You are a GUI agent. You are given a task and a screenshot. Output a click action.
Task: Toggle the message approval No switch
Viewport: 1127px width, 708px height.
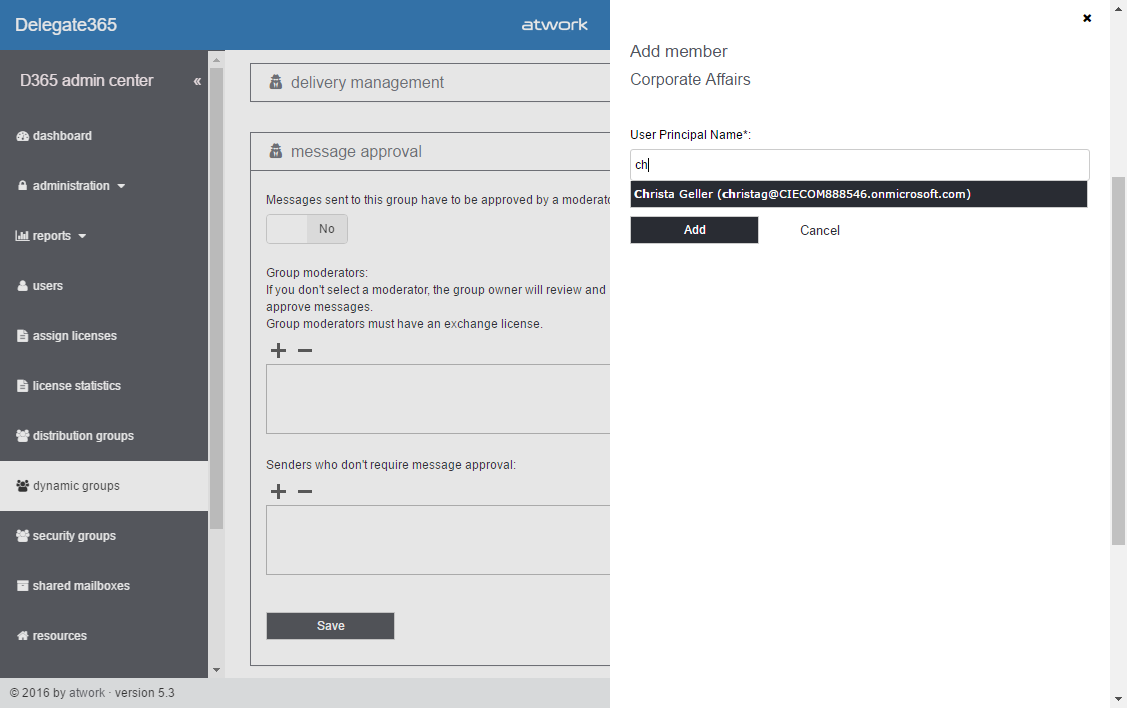(307, 229)
